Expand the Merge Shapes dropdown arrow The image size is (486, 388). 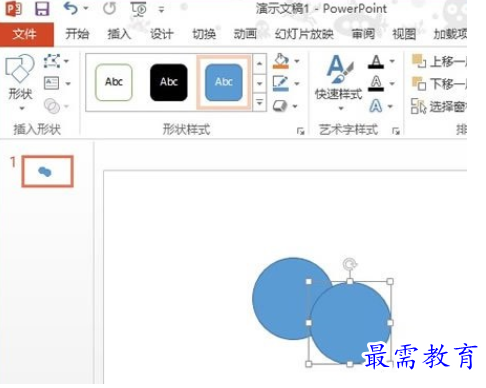(x=67, y=106)
